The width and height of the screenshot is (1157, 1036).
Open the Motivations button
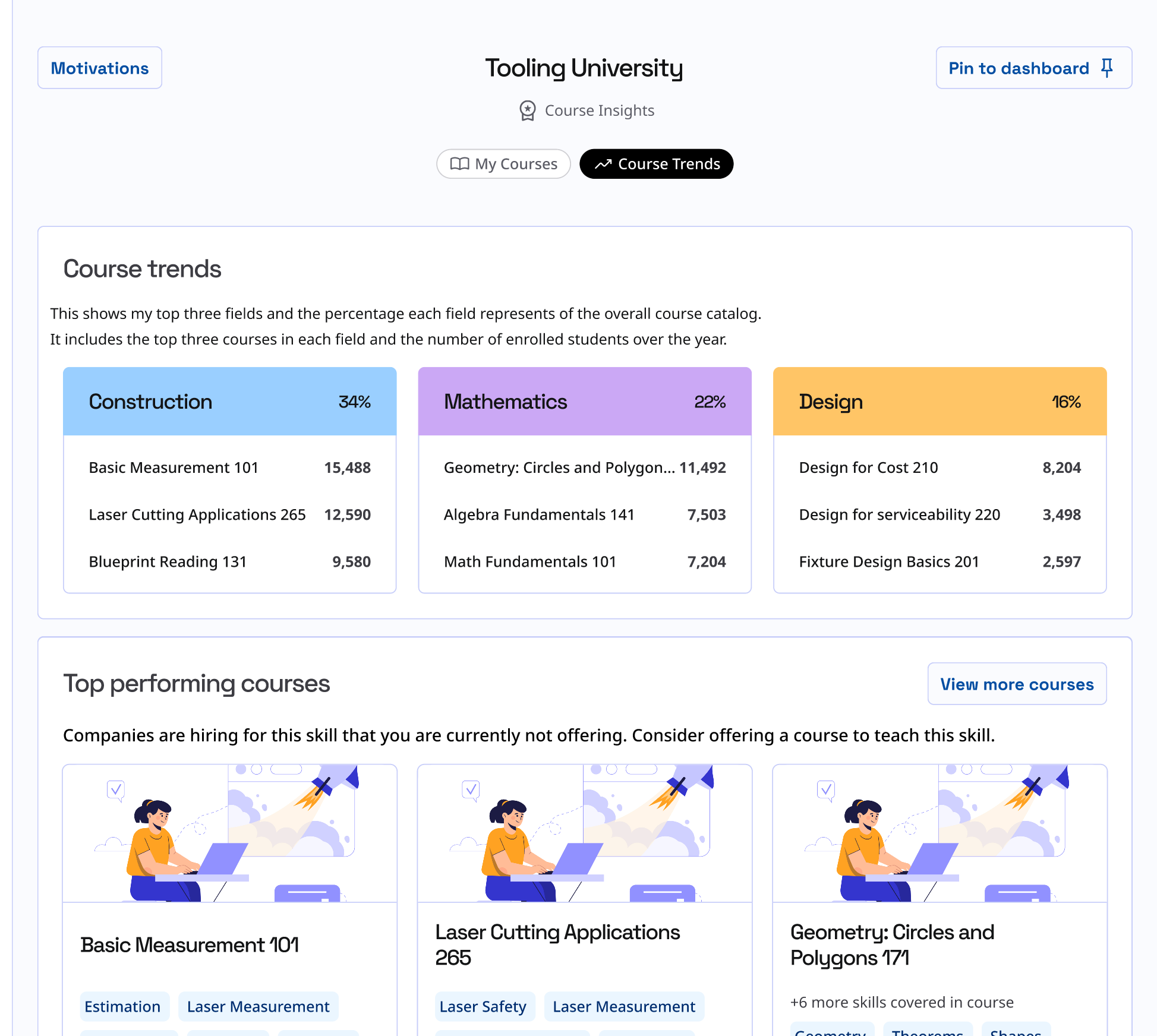(100, 68)
